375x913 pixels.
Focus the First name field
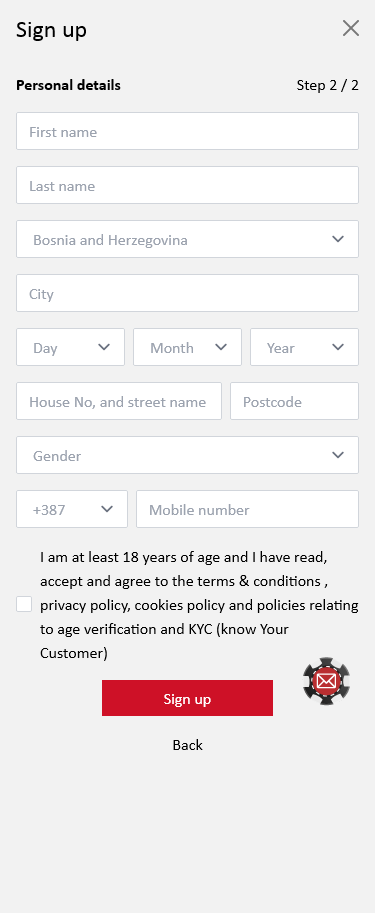tap(188, 132)
